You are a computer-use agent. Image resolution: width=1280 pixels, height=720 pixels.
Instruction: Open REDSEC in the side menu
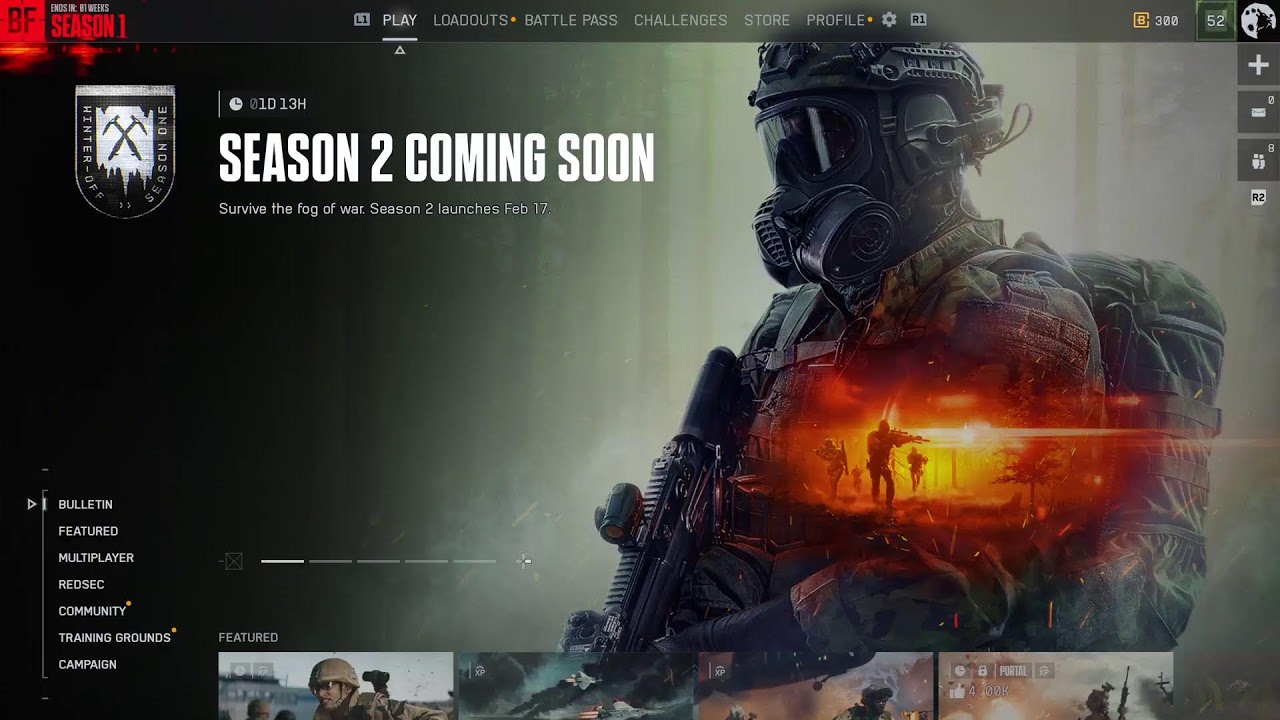81,584
